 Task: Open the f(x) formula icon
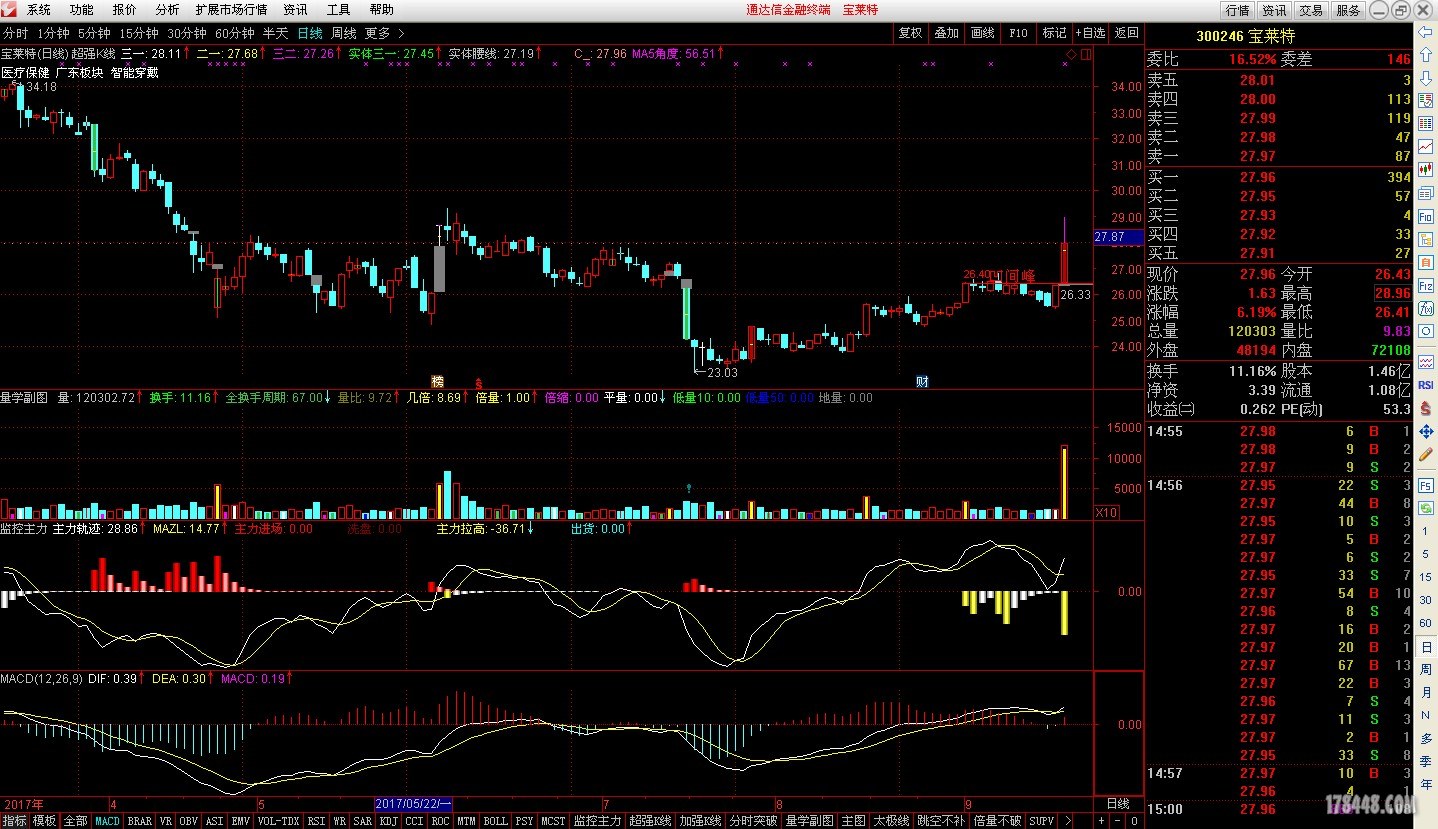click(x=1426, y=308)
